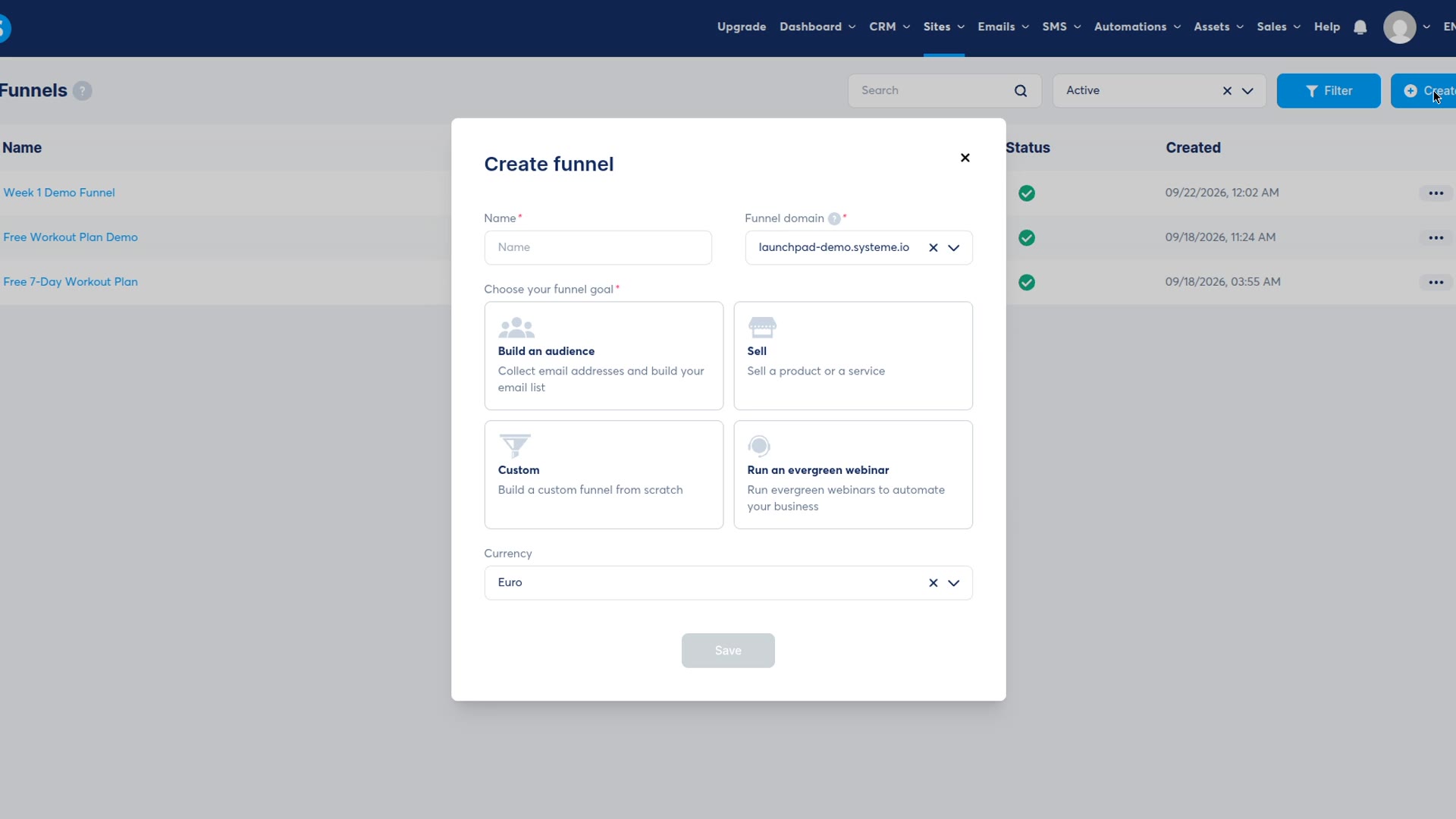Click the evergreen webinar headset icon
Screen dimensions: 1456x819
tap(759, 446)
